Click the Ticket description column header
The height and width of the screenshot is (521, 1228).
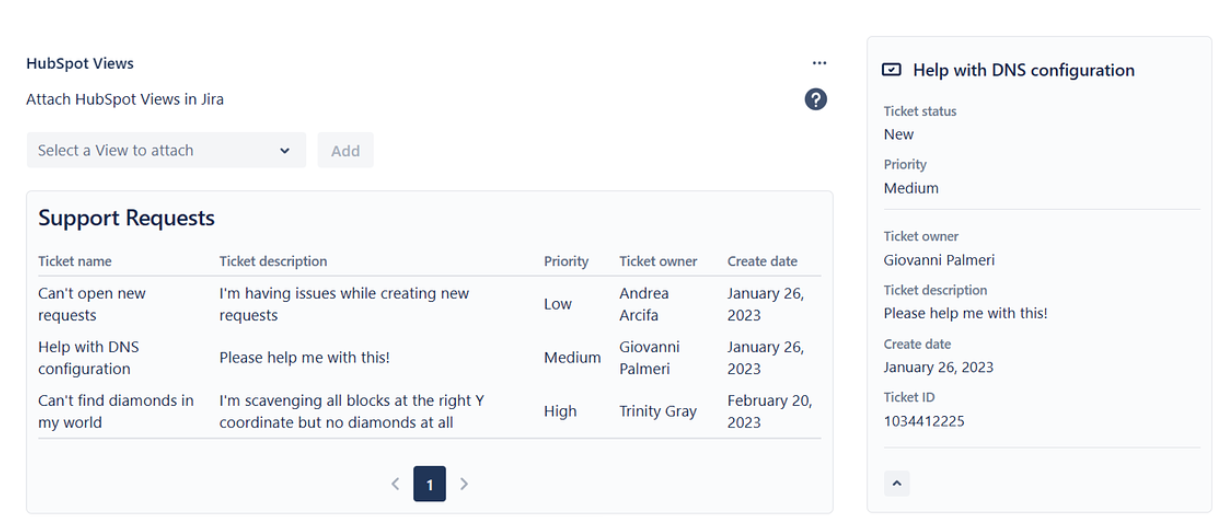click(273, 261)
